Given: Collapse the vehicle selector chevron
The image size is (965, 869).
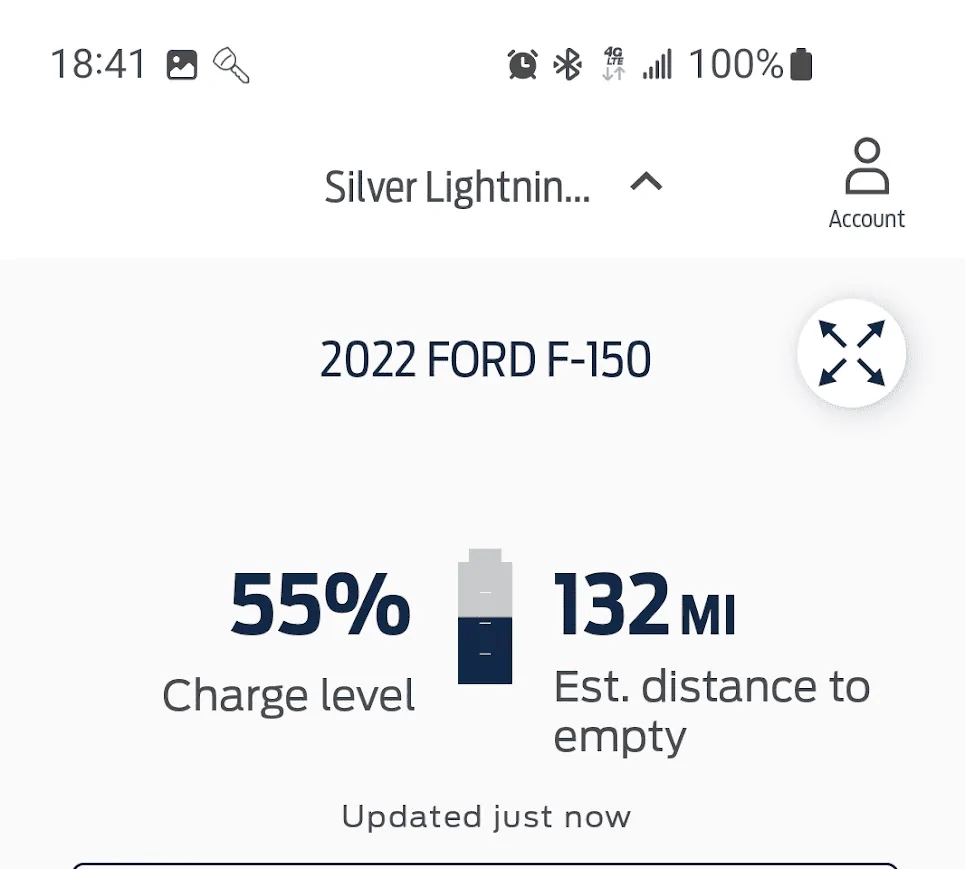Looking at the screenshot, I should (646, 182).
